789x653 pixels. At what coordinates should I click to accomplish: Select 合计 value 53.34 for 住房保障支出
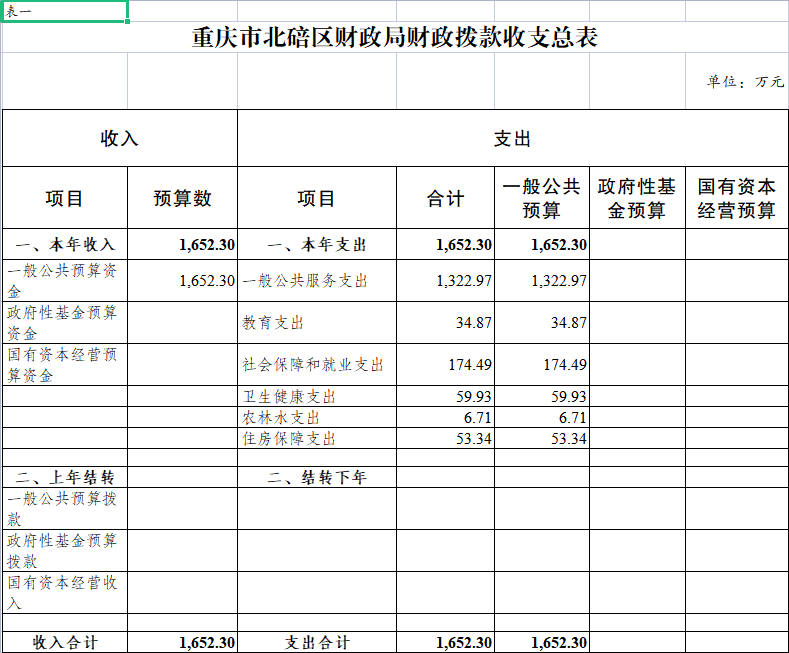click(446, 438)
